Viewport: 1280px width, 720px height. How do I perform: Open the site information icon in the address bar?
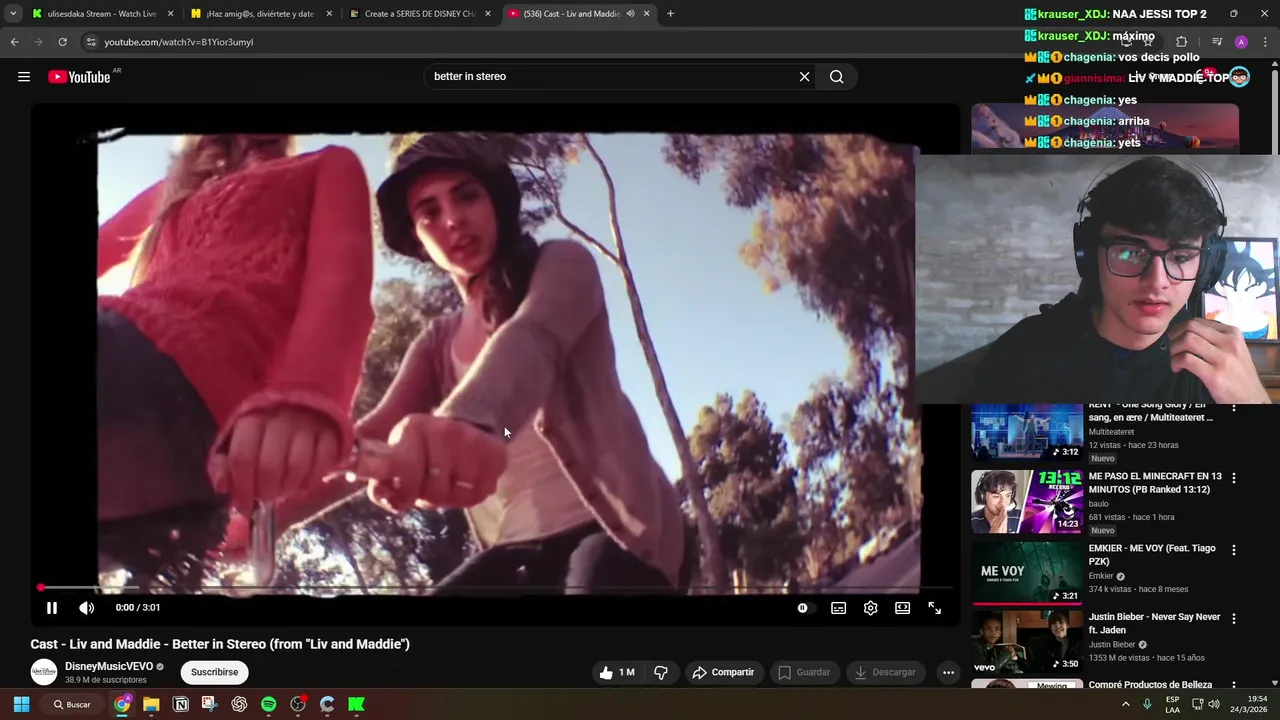coord(91,42)
